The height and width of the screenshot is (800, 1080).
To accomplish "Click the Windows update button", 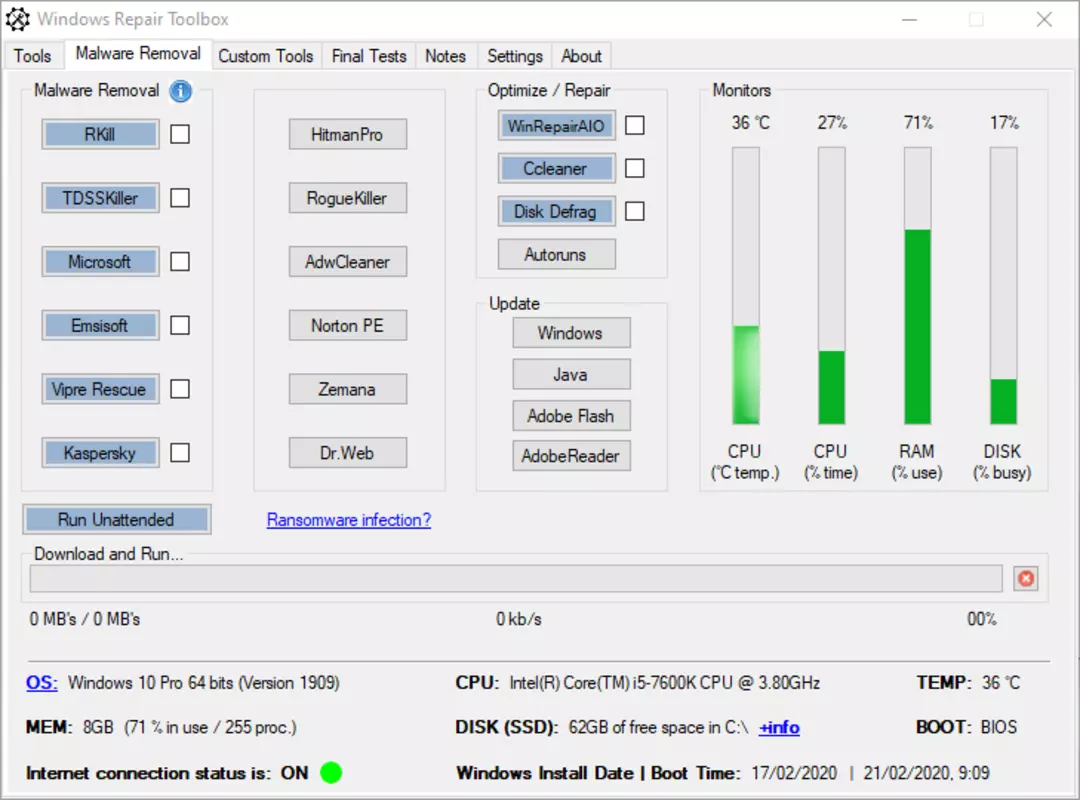I will 571,333.
